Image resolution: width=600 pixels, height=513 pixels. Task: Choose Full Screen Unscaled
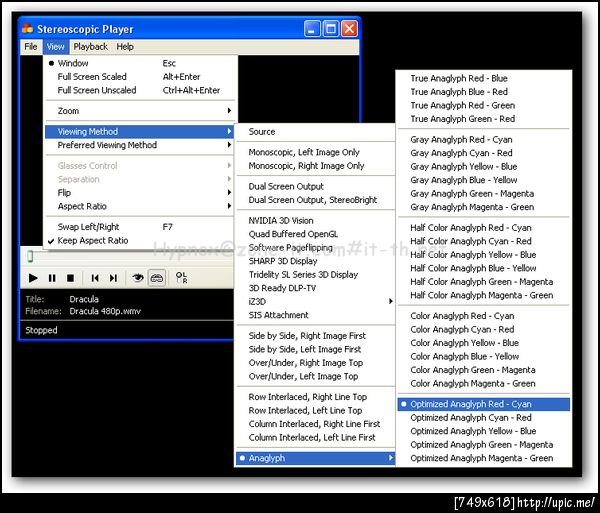[x=140, y=90]
